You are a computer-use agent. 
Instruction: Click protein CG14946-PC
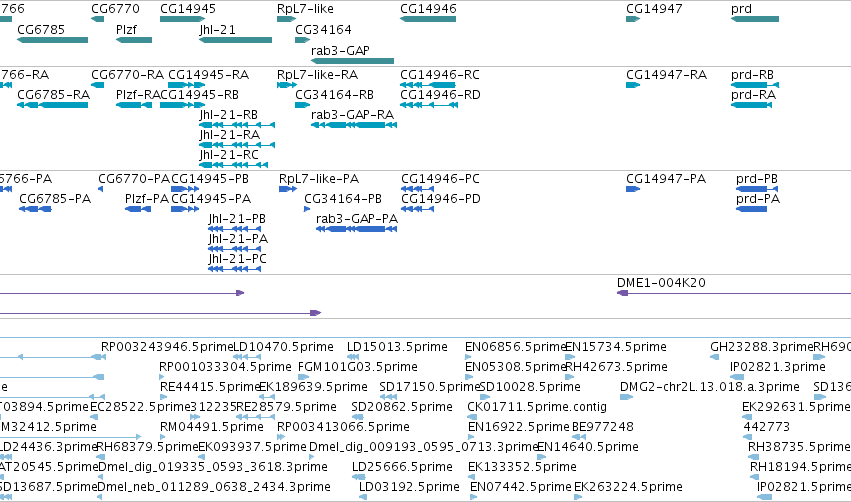pyautogui.click(x=440, y=179)
